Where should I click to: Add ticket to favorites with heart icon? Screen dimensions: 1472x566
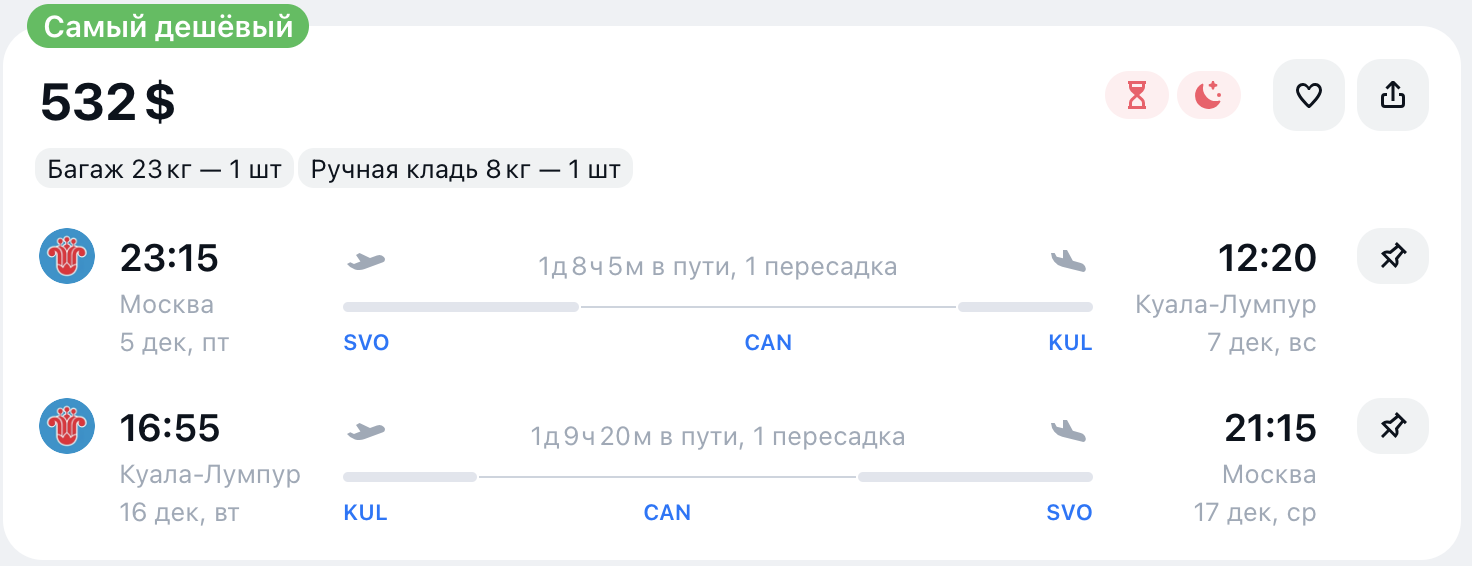1308,96
